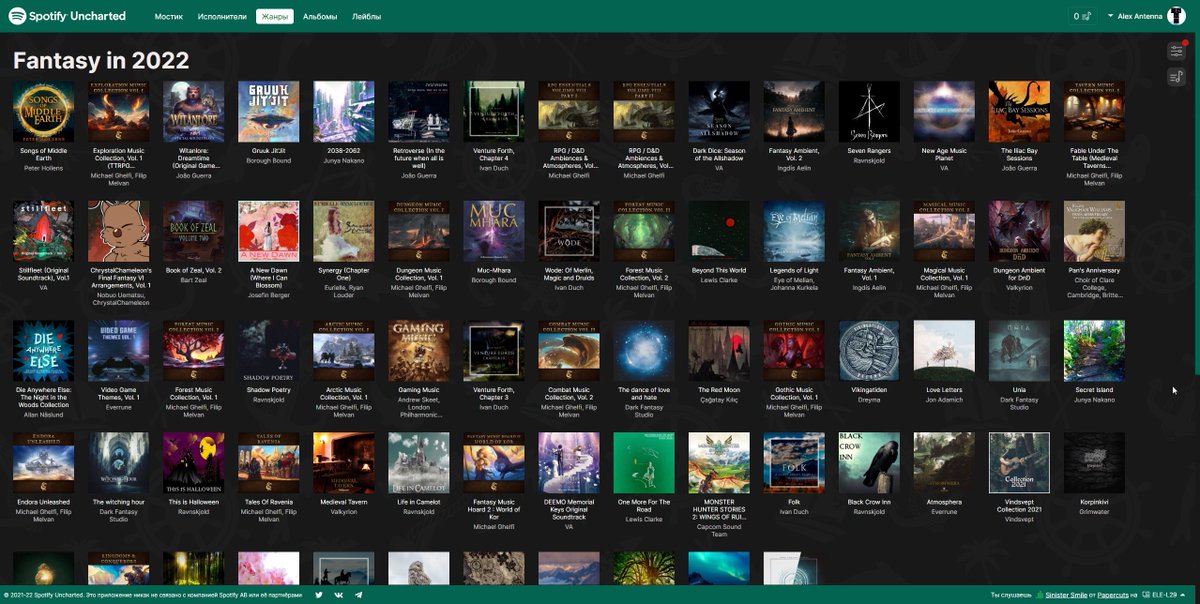The image size is (1200, 604).
Task: Open the Лейблы menu item
Action: pyautogui.click(x=367, y=17)
